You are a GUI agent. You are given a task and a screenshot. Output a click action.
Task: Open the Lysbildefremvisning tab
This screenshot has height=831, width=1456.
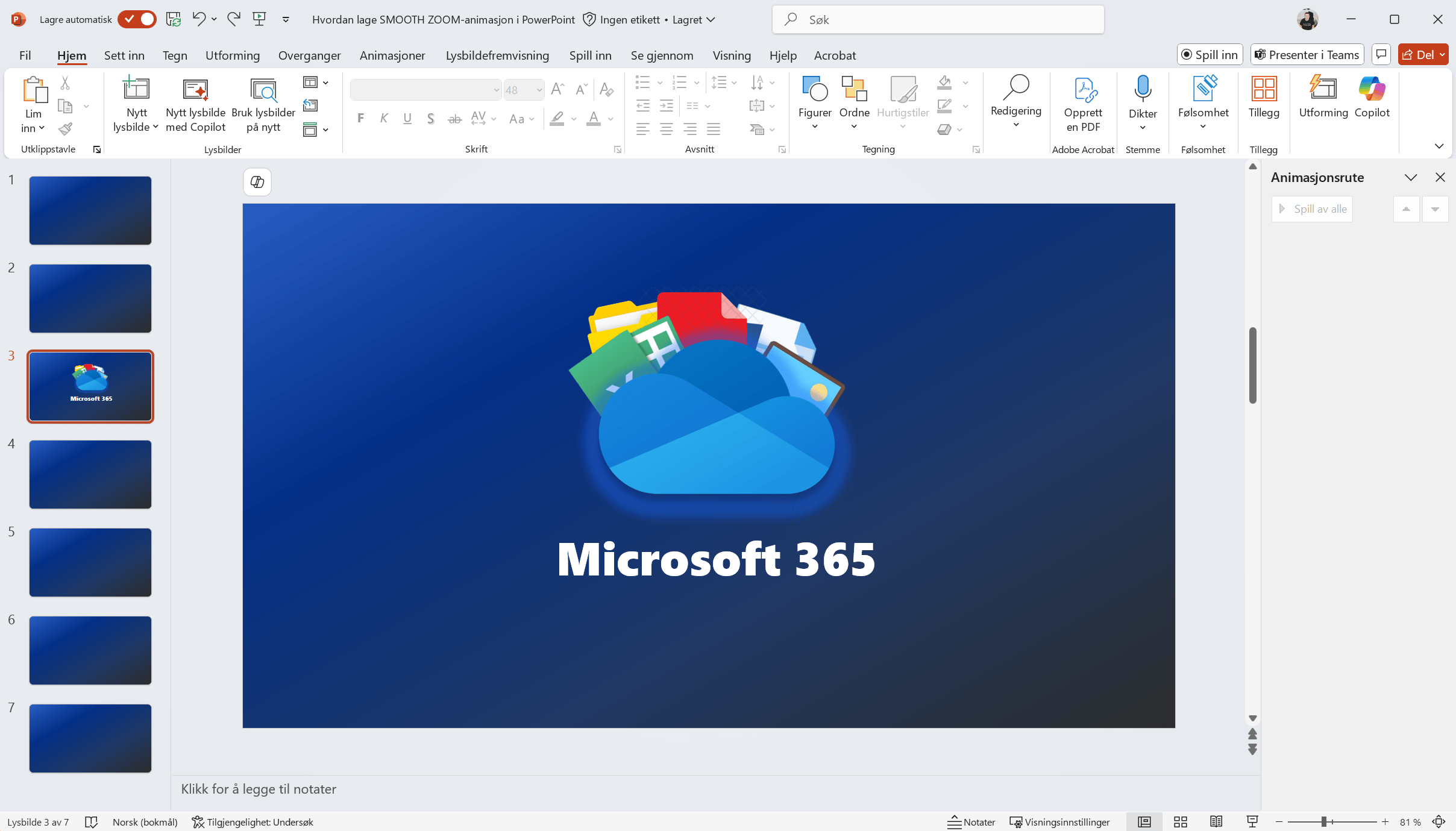point(497,55)
